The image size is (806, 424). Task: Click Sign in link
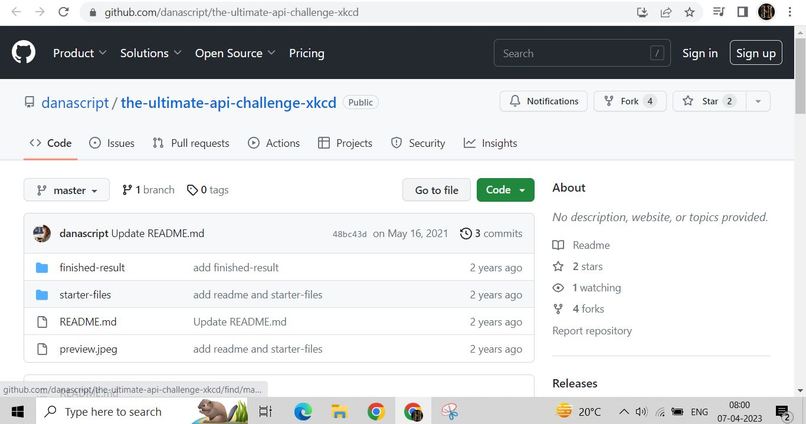point(700,53)
